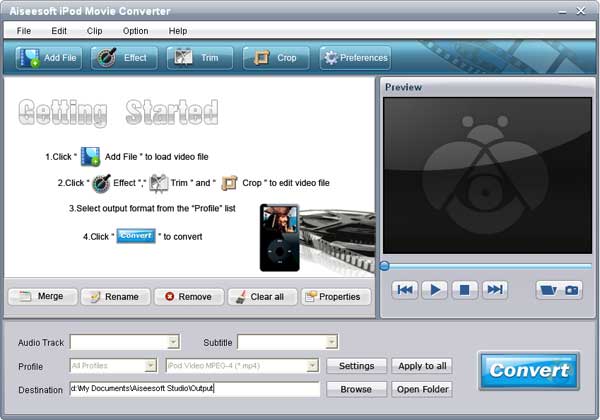Click Apply to all
This screenshot has height=420, width=600.
422,366
